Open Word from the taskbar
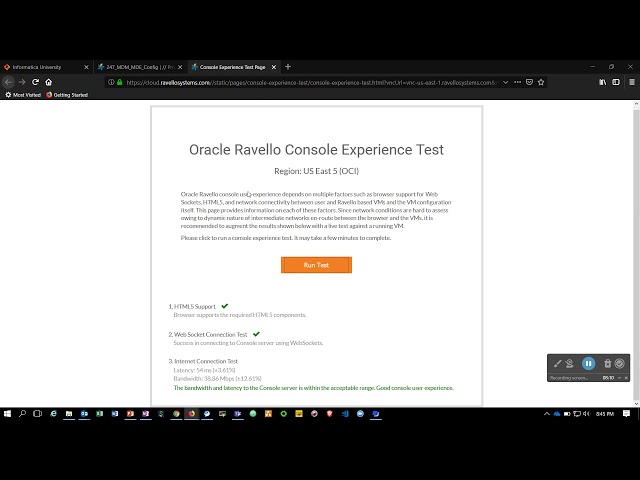This screenshot has height=480, width=640. coord(115,413)
